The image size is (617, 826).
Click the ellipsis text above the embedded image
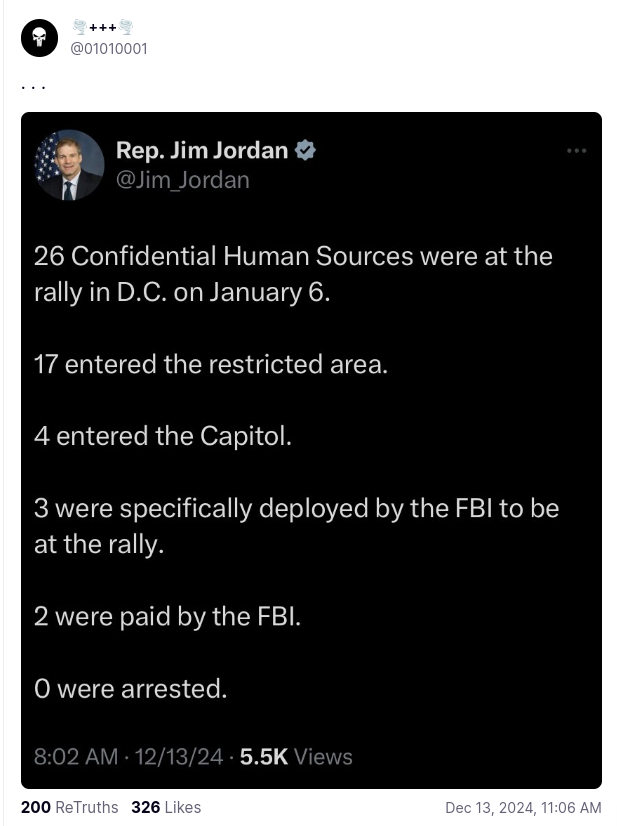click(33, 86)
